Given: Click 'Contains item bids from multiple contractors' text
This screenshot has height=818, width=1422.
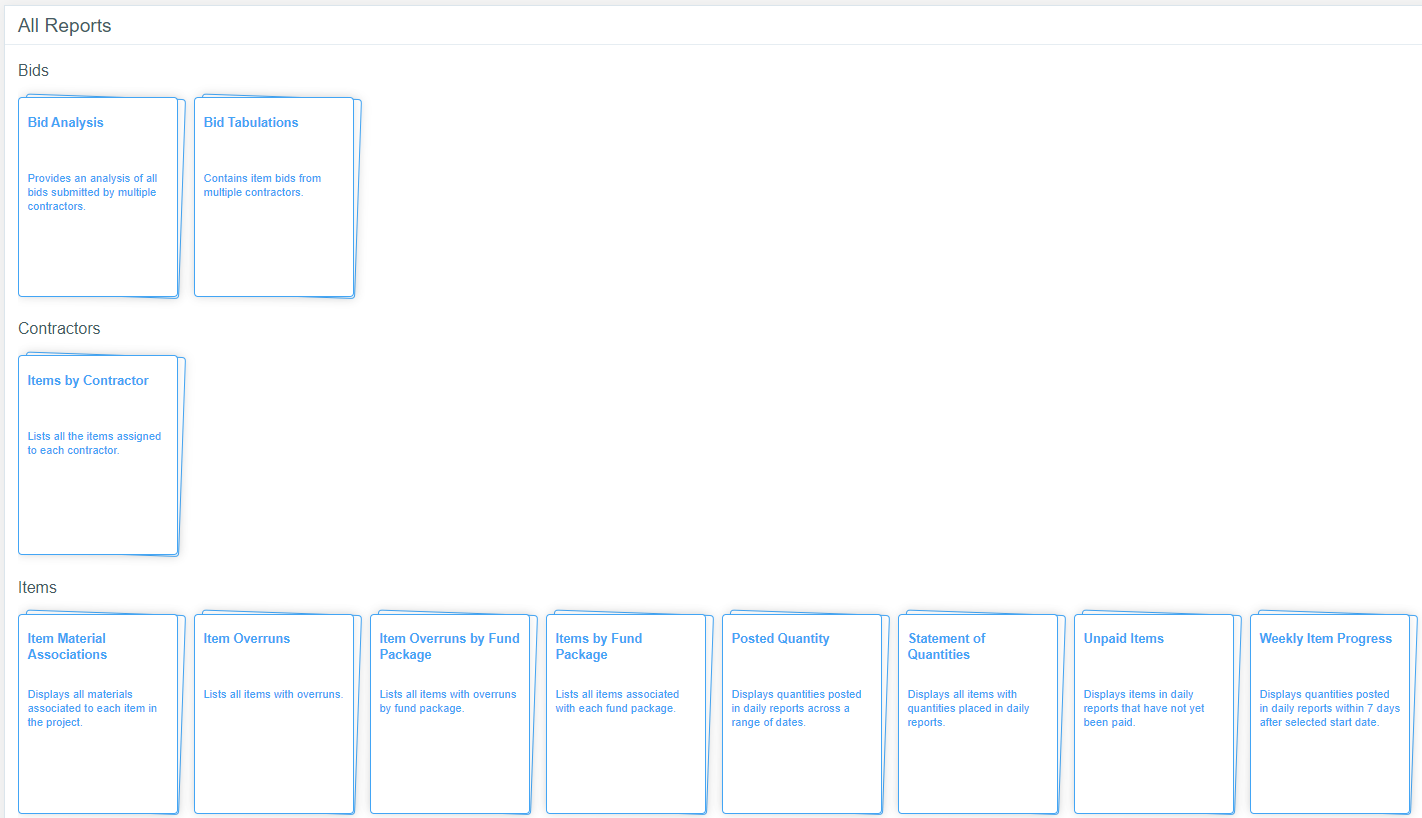Looking at the screenshot, I should tap(262, 186).
